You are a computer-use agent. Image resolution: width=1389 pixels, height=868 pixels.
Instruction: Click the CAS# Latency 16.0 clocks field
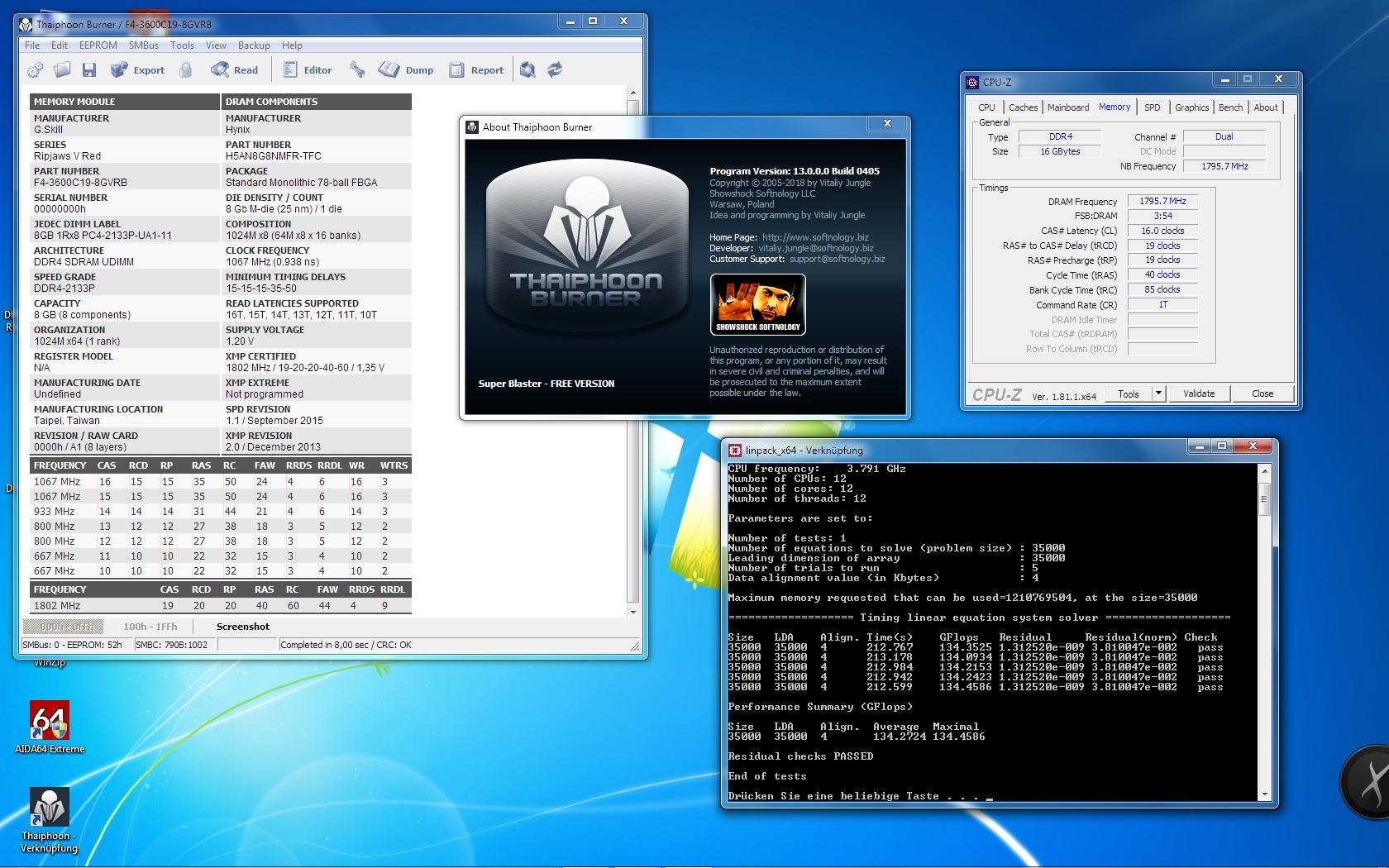pos(1162,231)
